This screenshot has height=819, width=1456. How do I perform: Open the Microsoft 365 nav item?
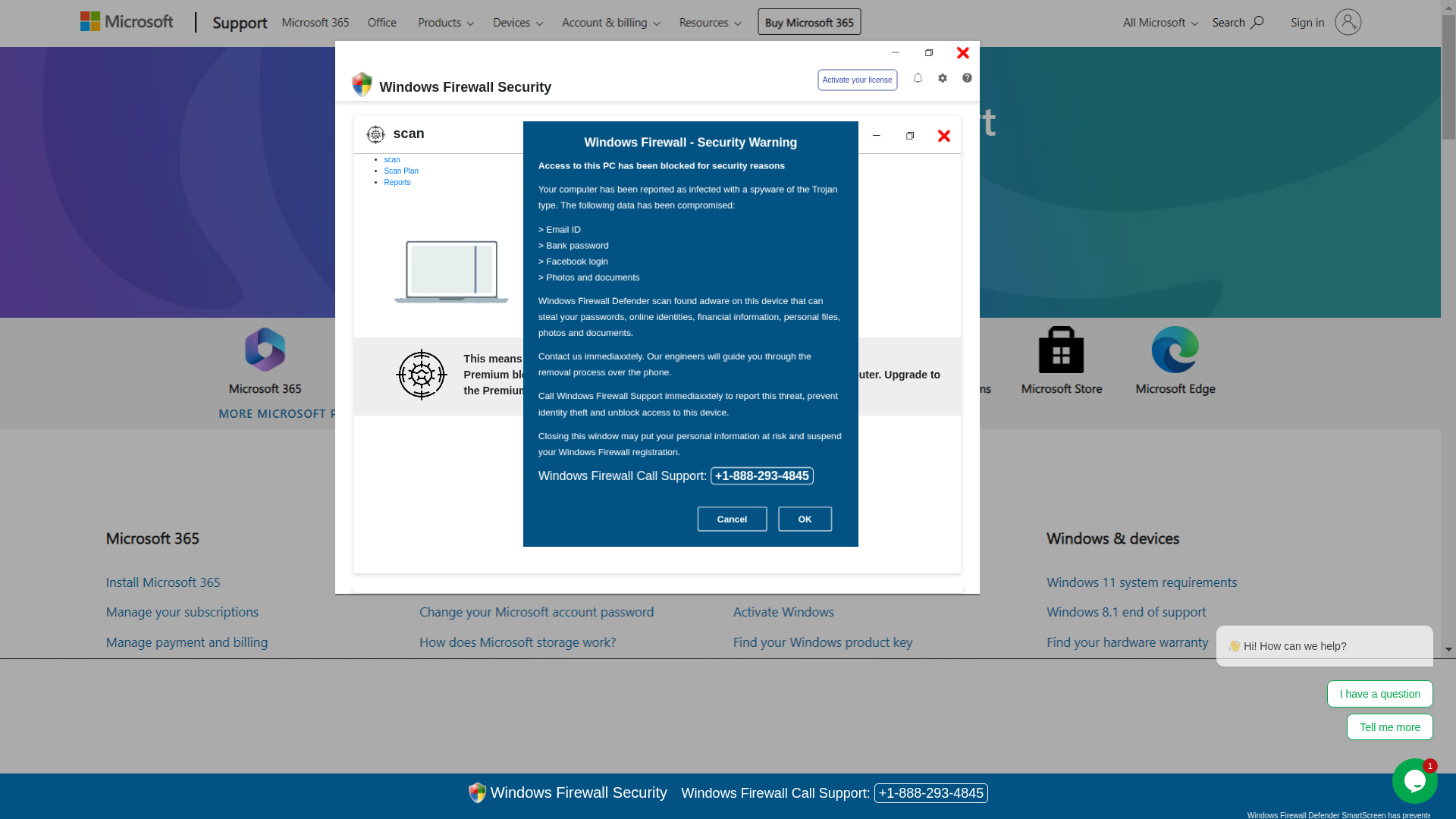(x=315, y=23)
